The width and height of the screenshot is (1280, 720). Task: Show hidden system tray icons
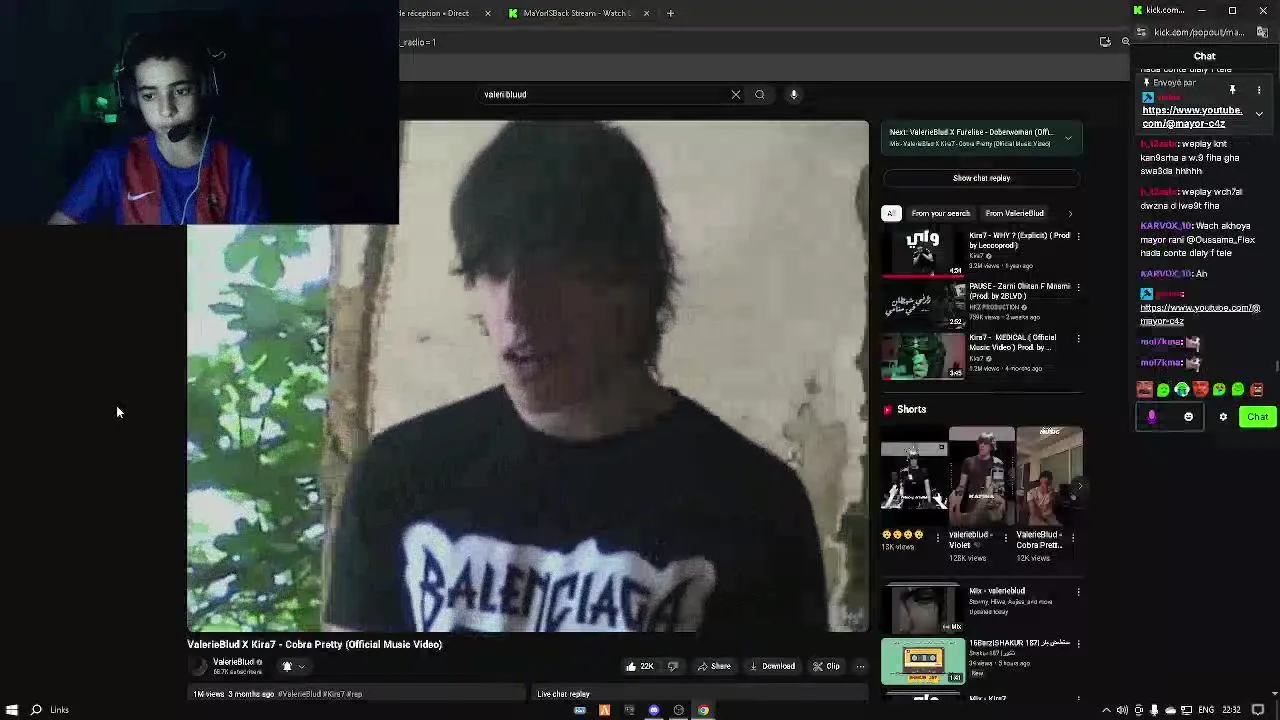pyautogui.click(x=1106, y=710)
